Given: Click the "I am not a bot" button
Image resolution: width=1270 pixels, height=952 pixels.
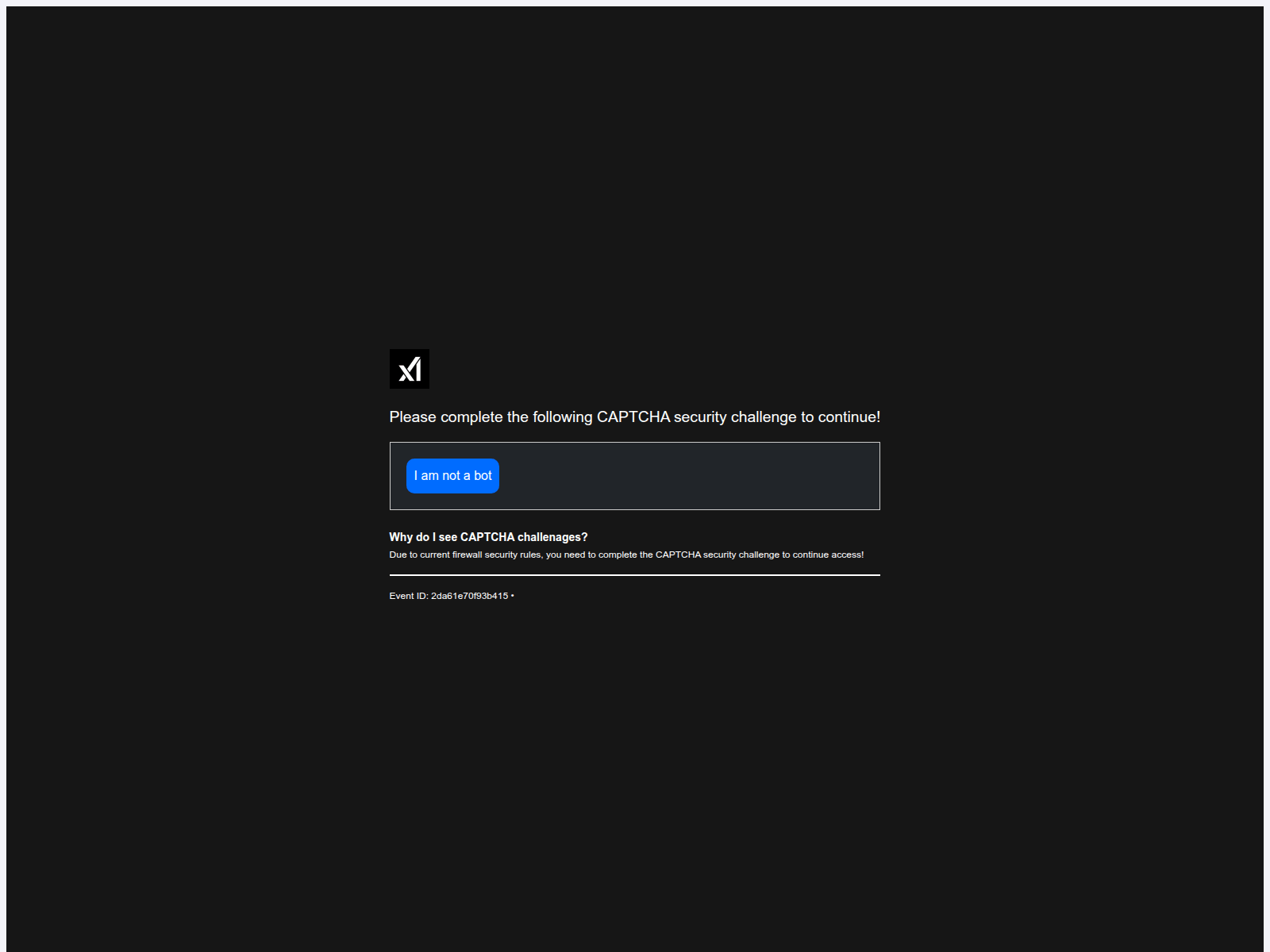Looking at the screenshot, I should 452,476.
